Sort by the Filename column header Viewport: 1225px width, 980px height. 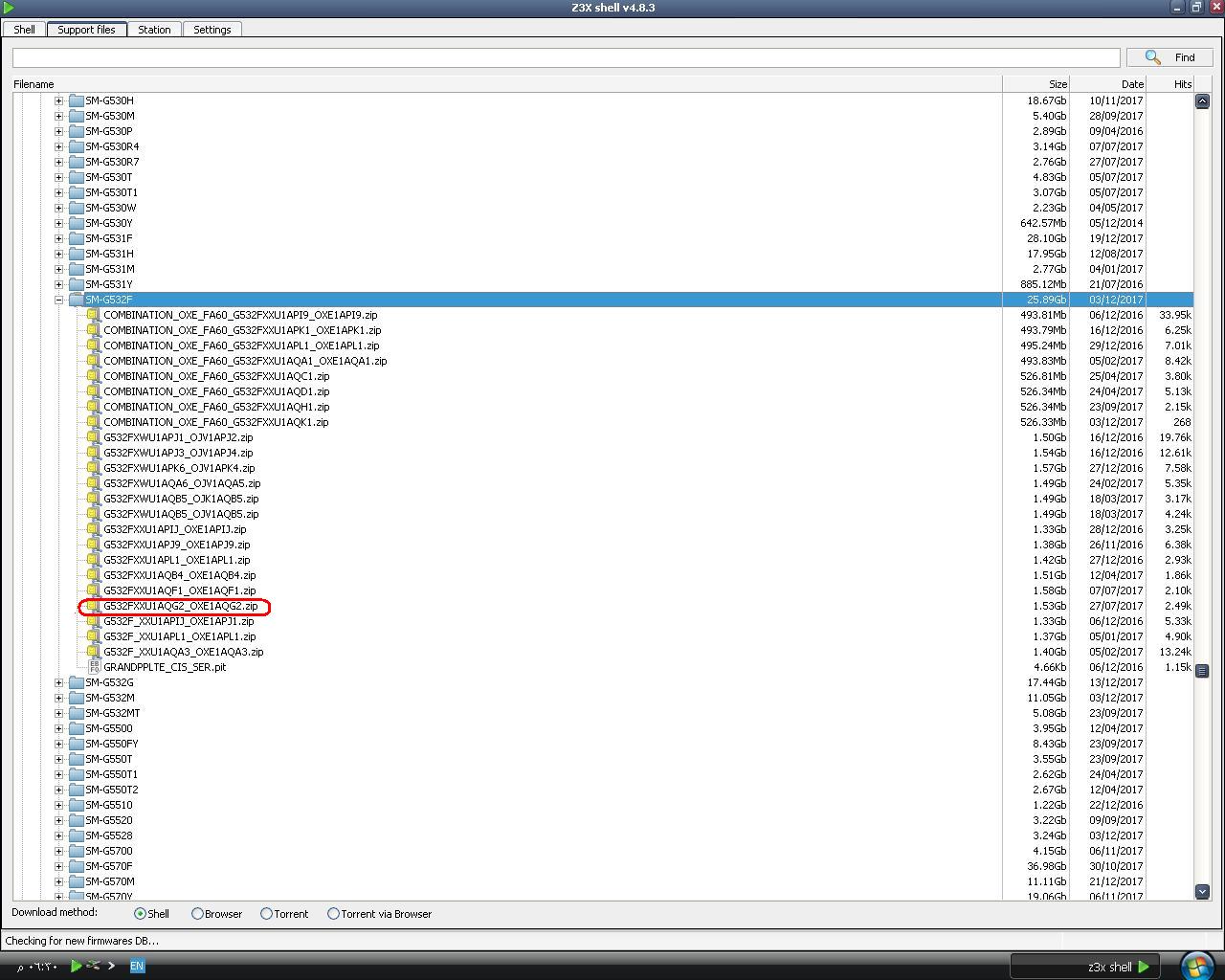tap(507, 84)
